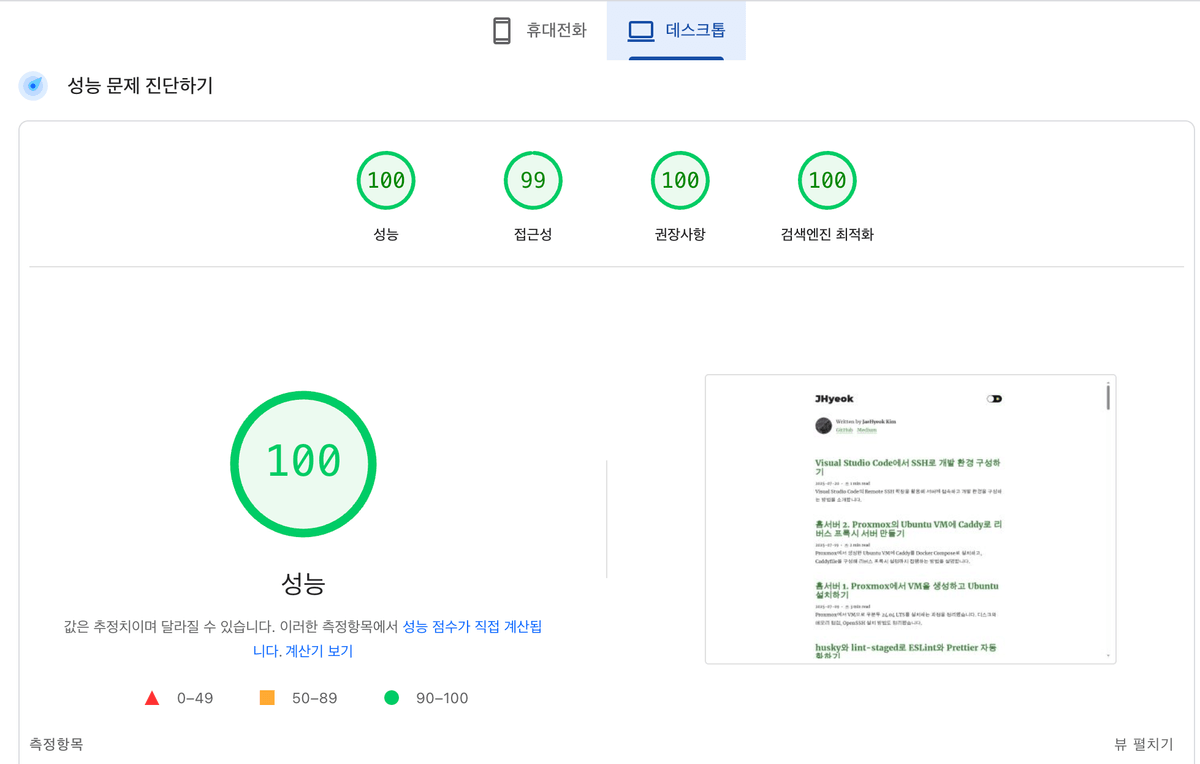Select the orange square 50–89 legend marker
The height and width of the screenshot is (764, 1200).
[x=267, y=698]
